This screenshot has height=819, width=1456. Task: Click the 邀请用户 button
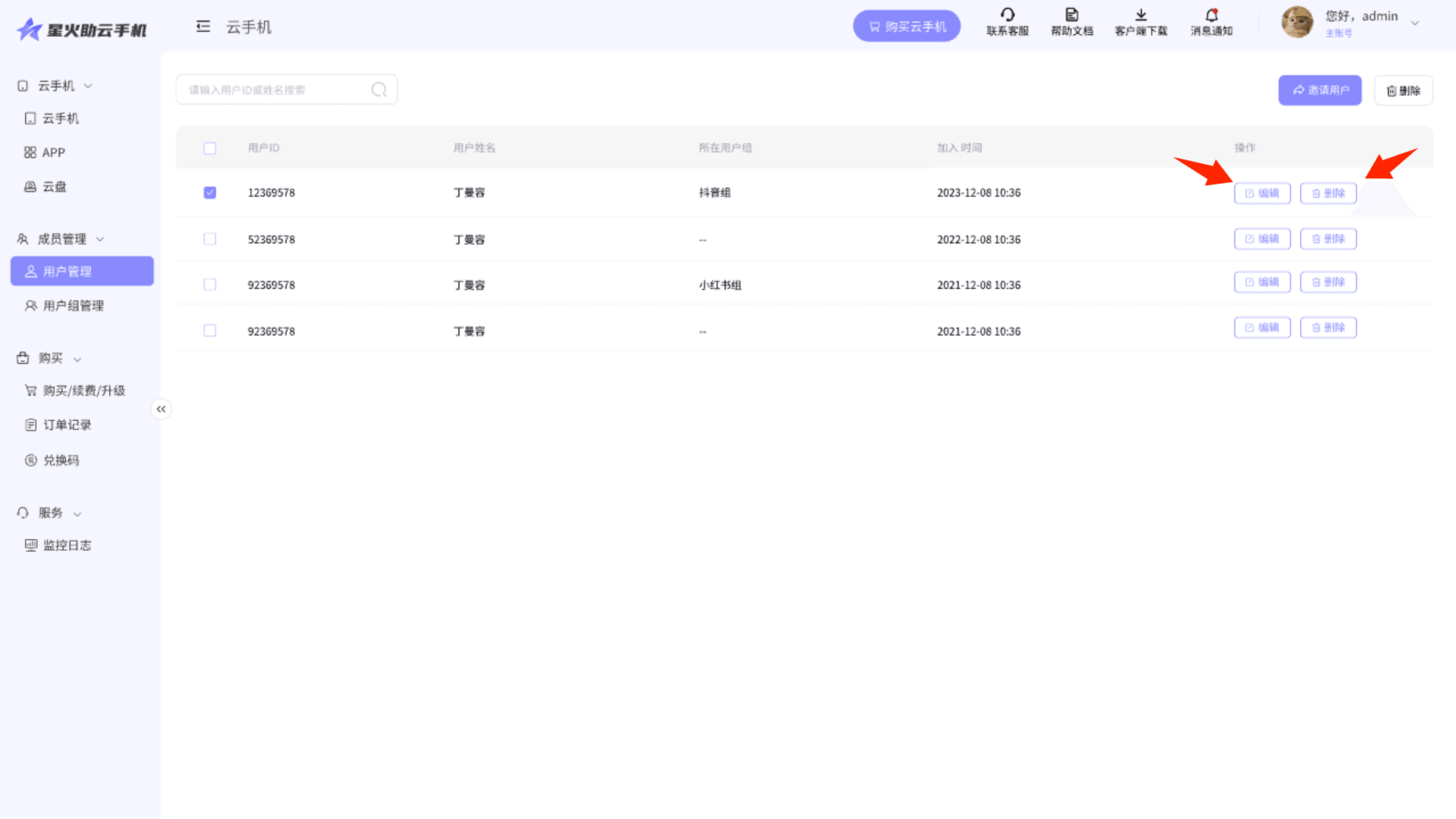(x=1319, y=90)
